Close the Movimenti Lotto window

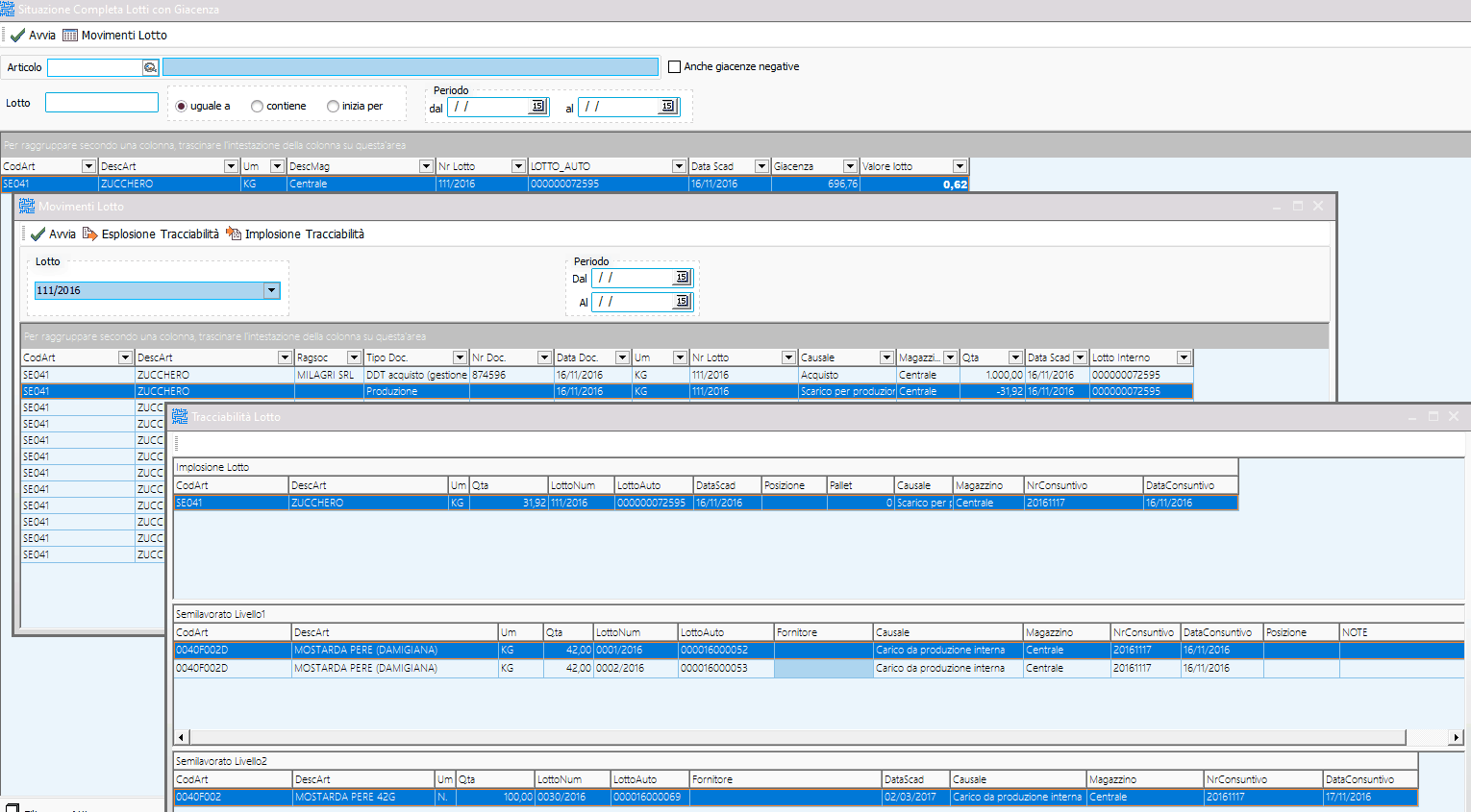[x=1318, y=207]
